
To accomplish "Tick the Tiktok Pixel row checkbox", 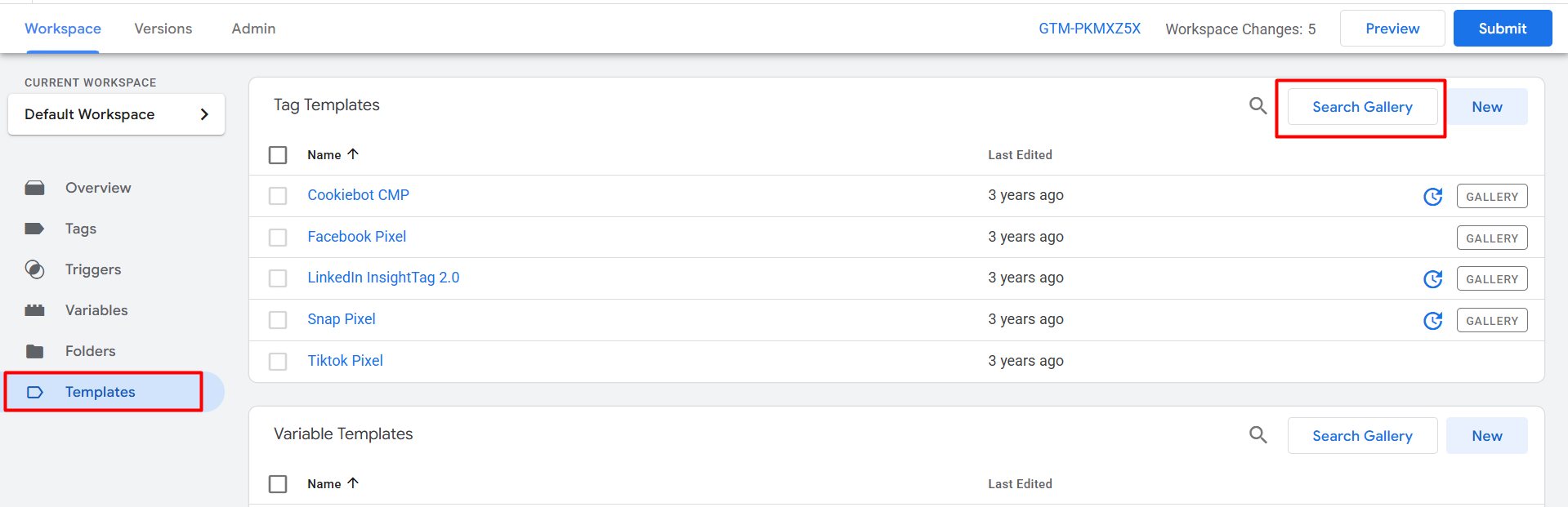I will pyautogui.click(x=278, y=362).
